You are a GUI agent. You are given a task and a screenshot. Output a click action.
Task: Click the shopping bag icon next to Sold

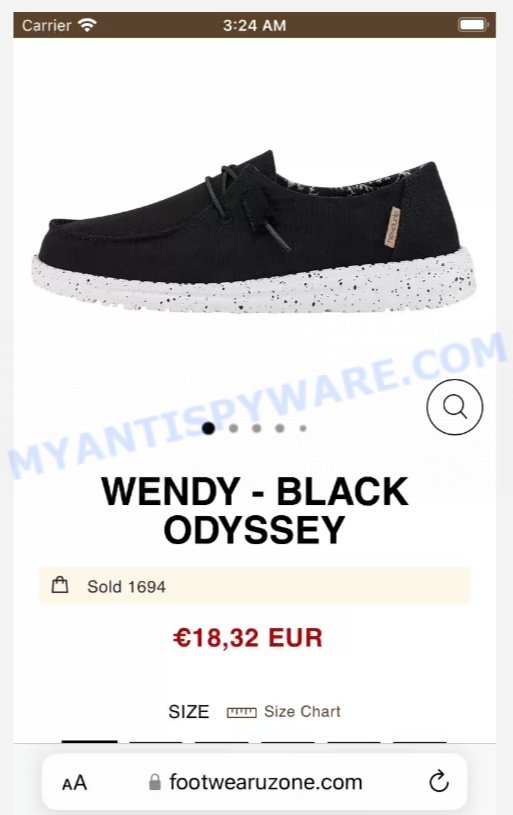click(x=60, y=585)
